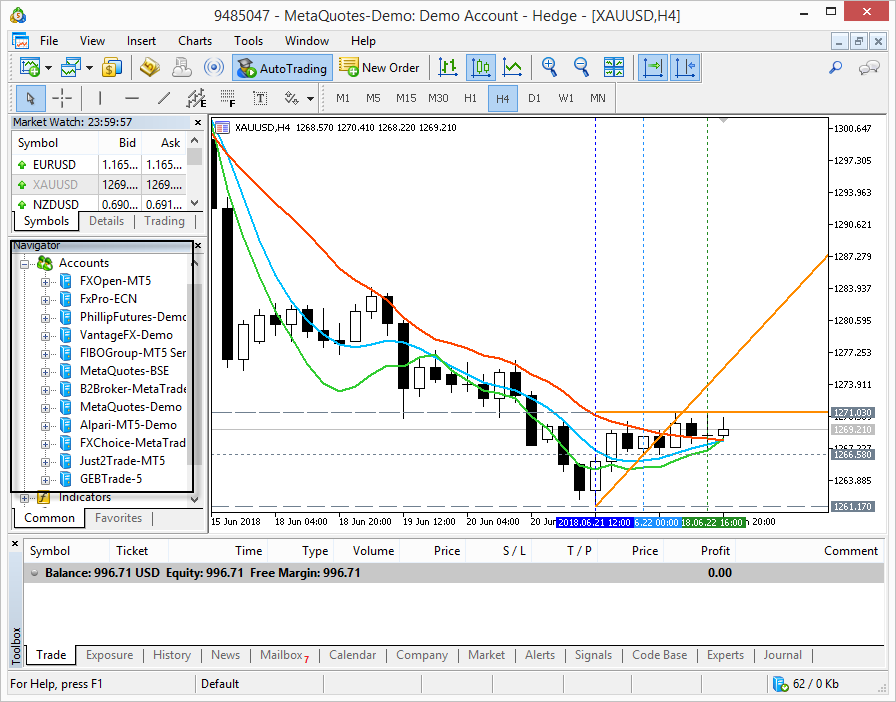The image size is (896, 702).
Task: Select the vertical line drawing tool
Action: pos(99,98)
